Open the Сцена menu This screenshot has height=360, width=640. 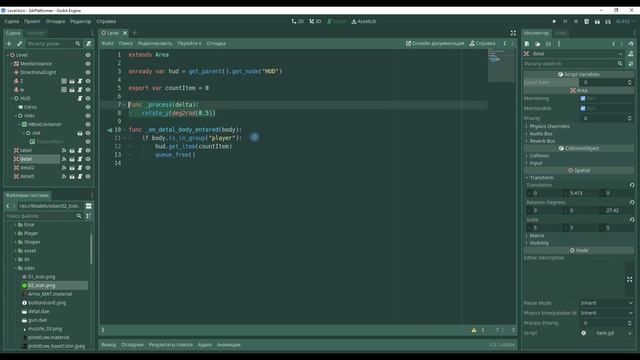click(12, 21)
